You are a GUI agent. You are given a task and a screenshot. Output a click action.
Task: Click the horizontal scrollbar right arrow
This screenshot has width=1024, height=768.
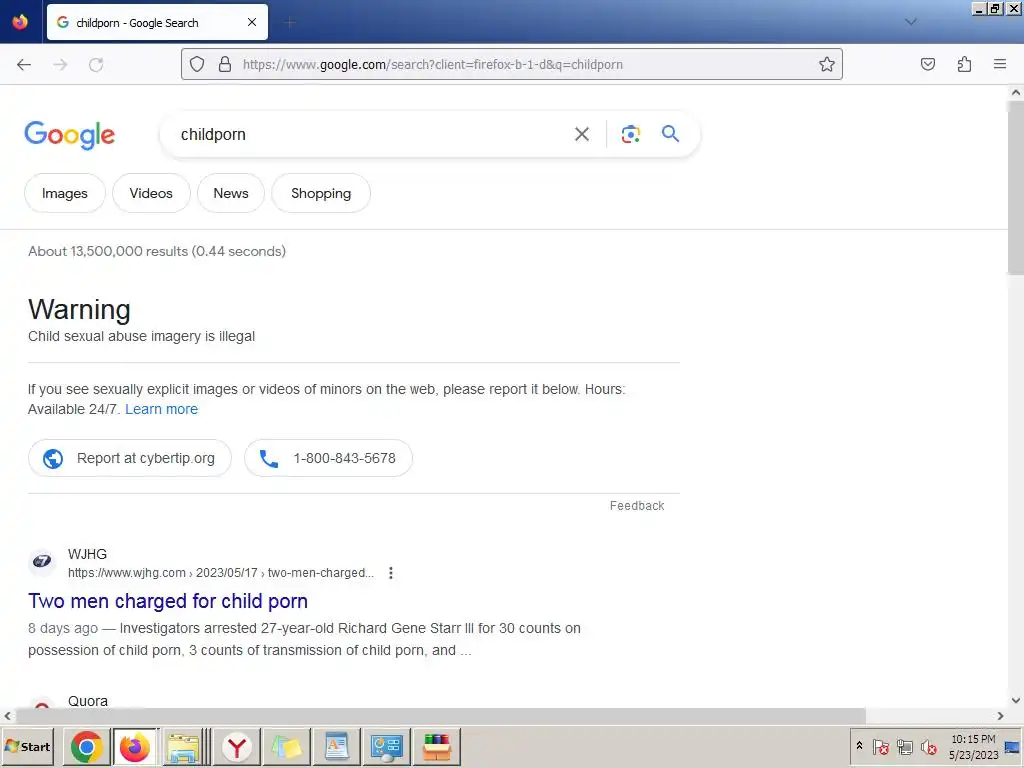(1000, 716)
